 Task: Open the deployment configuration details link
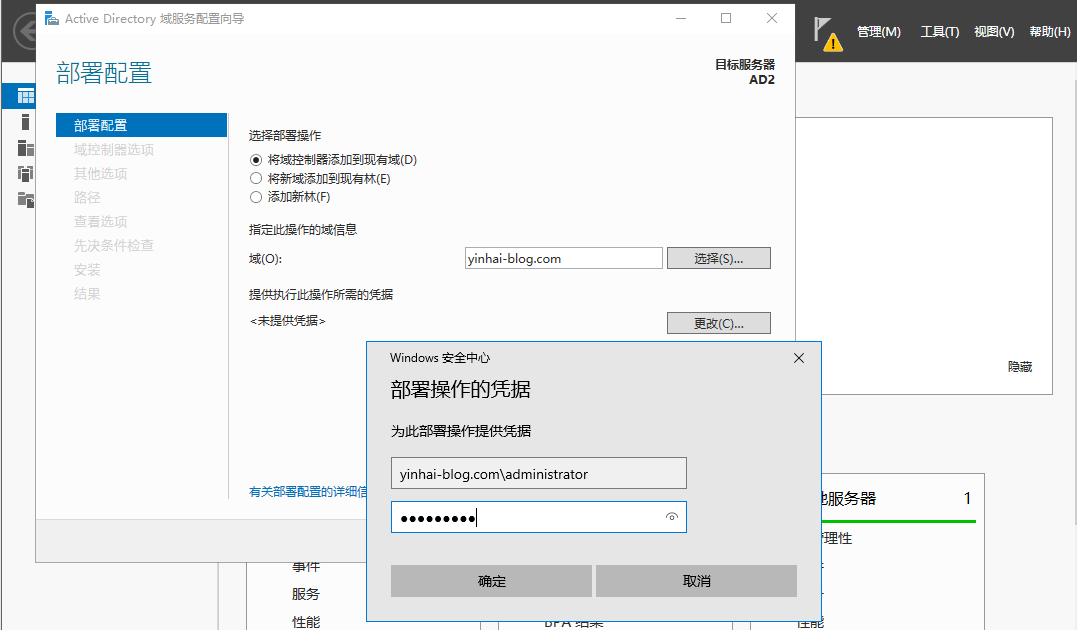pos(308,492)
